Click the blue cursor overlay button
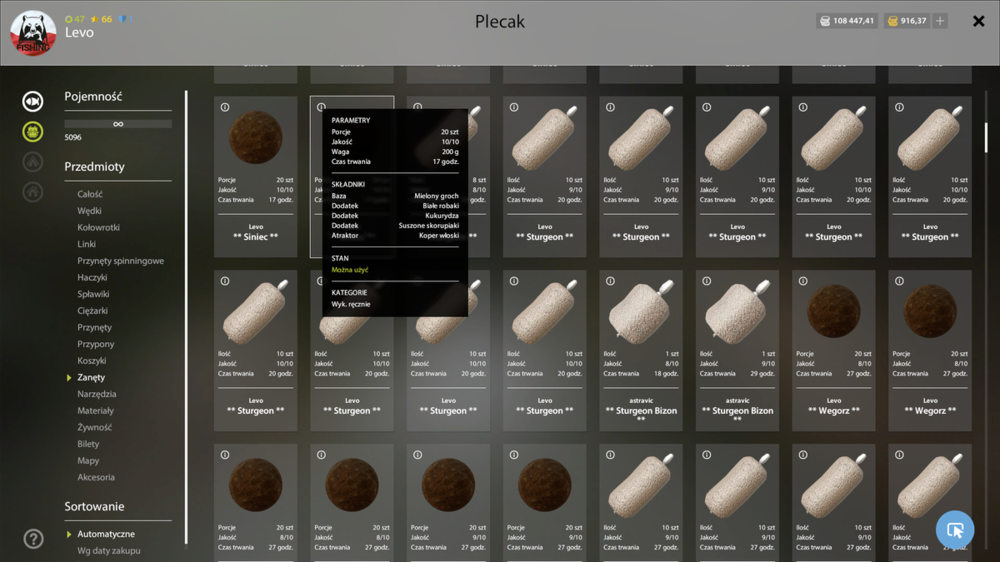Image resolution: width=1000 pixels, height=562 pixels. (x=955, y=529)
